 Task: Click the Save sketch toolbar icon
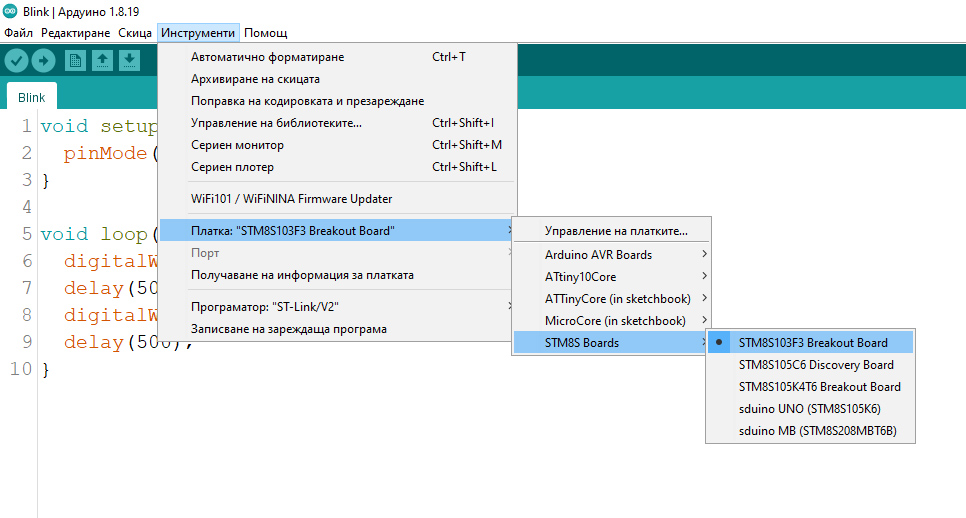129,60
